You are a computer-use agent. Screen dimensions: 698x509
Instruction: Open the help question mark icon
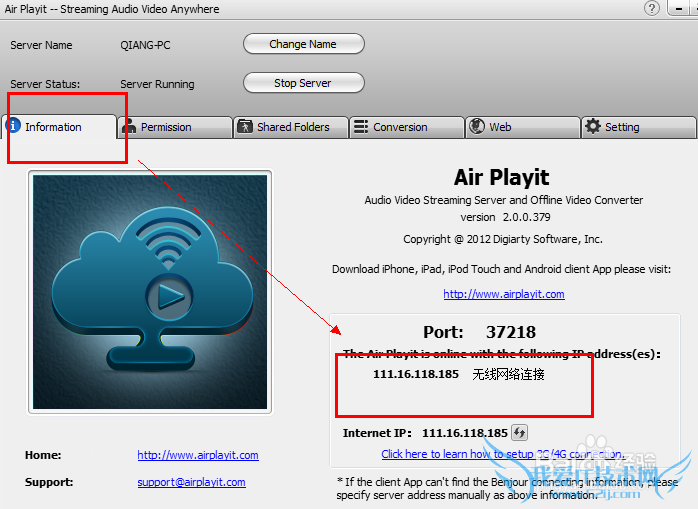coord(652,8)
